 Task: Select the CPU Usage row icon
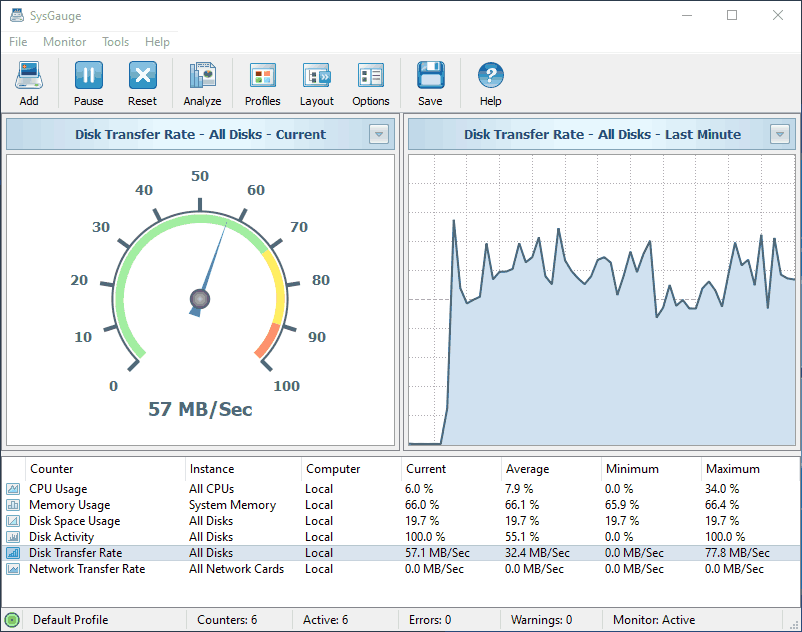(13, 489)
